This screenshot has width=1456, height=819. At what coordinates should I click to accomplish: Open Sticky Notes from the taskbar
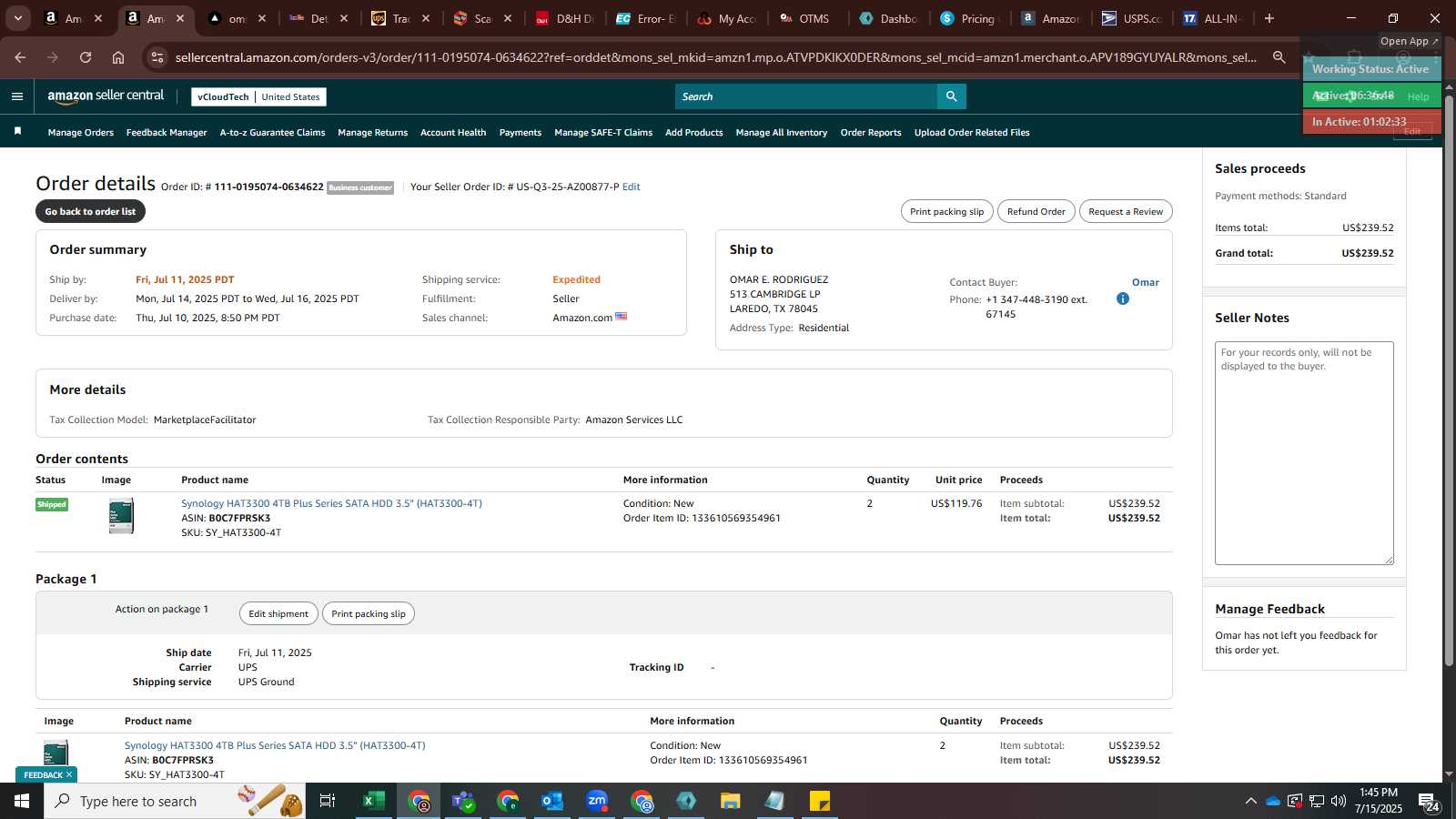[820, 801]
